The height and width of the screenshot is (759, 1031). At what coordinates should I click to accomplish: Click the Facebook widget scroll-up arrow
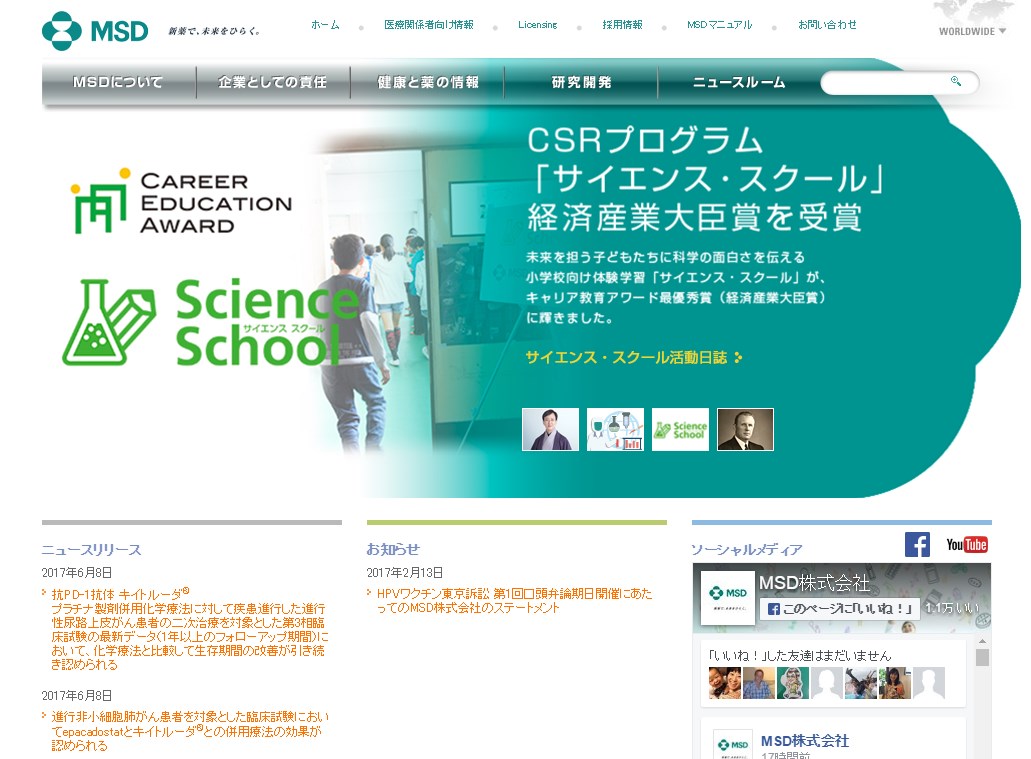982,641
